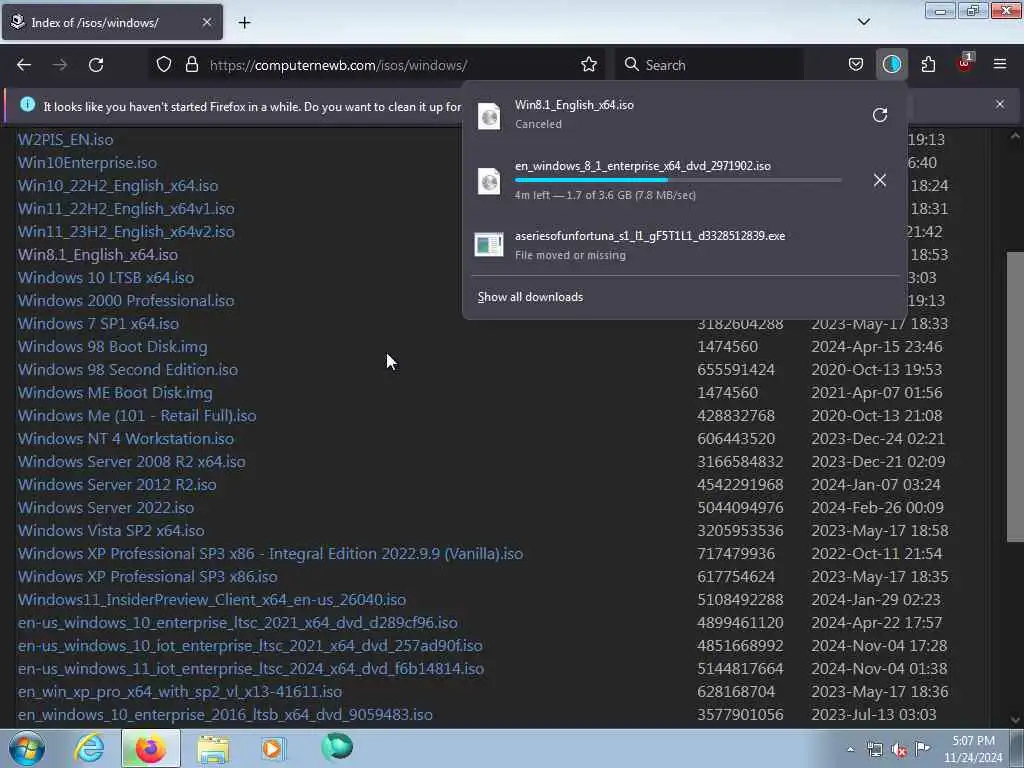Dismiss the Firefox refresh notification bar
The height and width of the screenshot is (768, 1024).
coord(1000,104)
